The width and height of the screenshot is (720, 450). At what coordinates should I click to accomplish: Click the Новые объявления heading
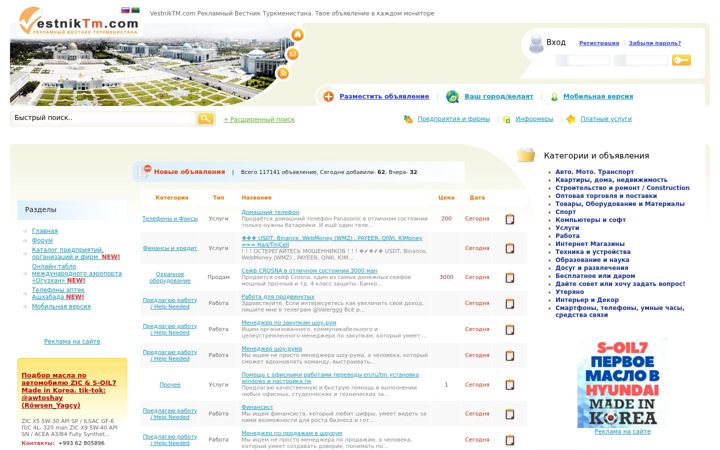tap(189, 172)
